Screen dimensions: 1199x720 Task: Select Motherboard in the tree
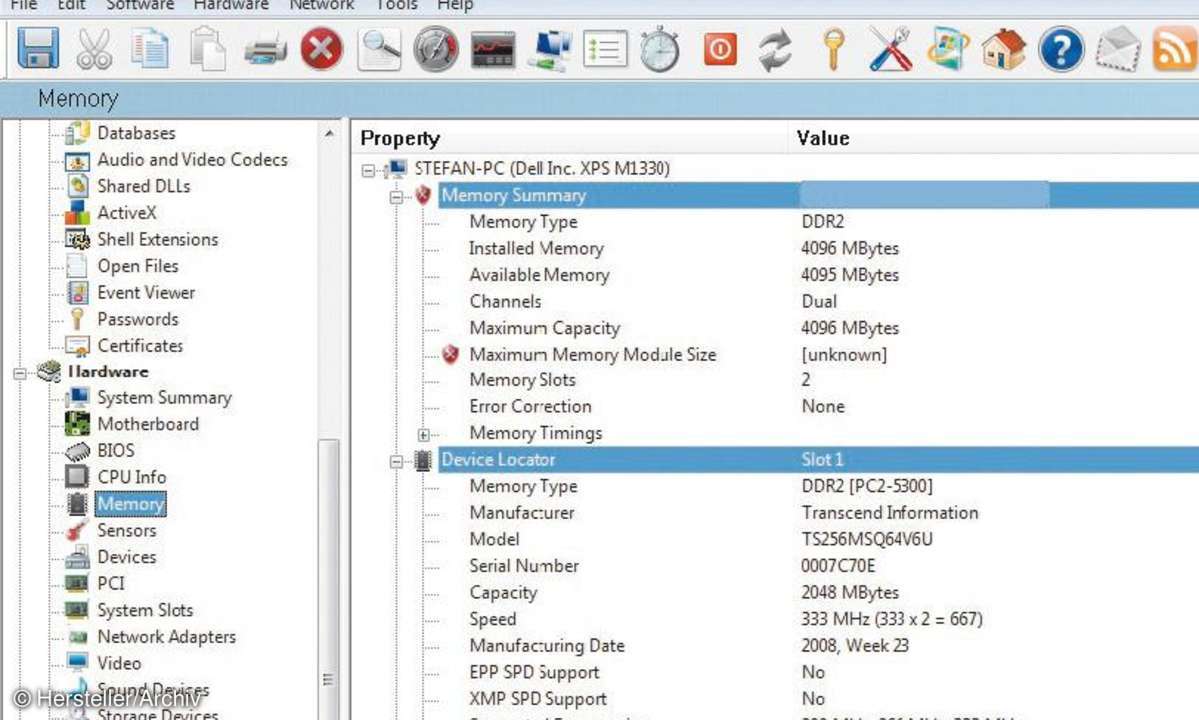148,424
